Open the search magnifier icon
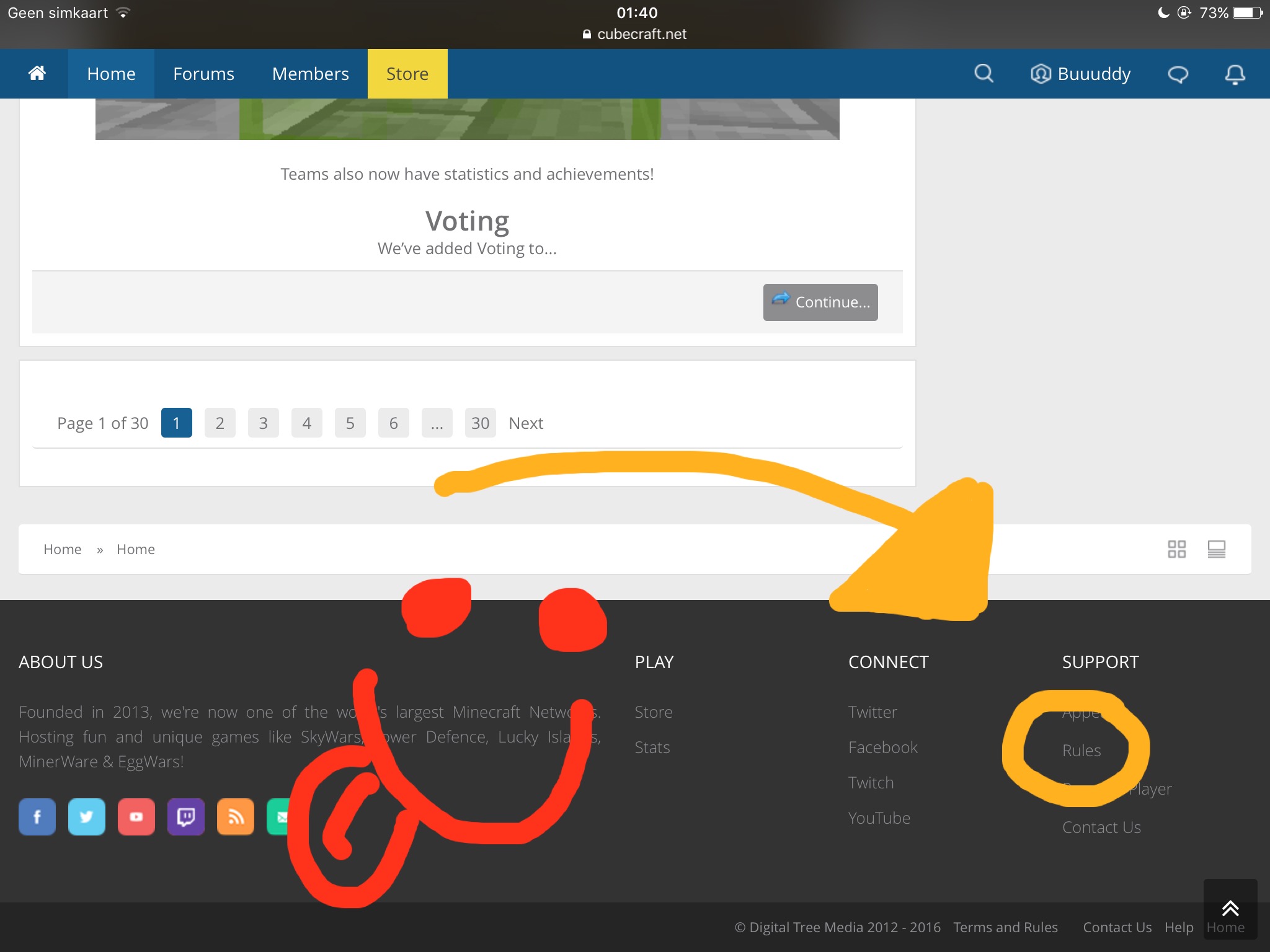 [x=984, y=74]
